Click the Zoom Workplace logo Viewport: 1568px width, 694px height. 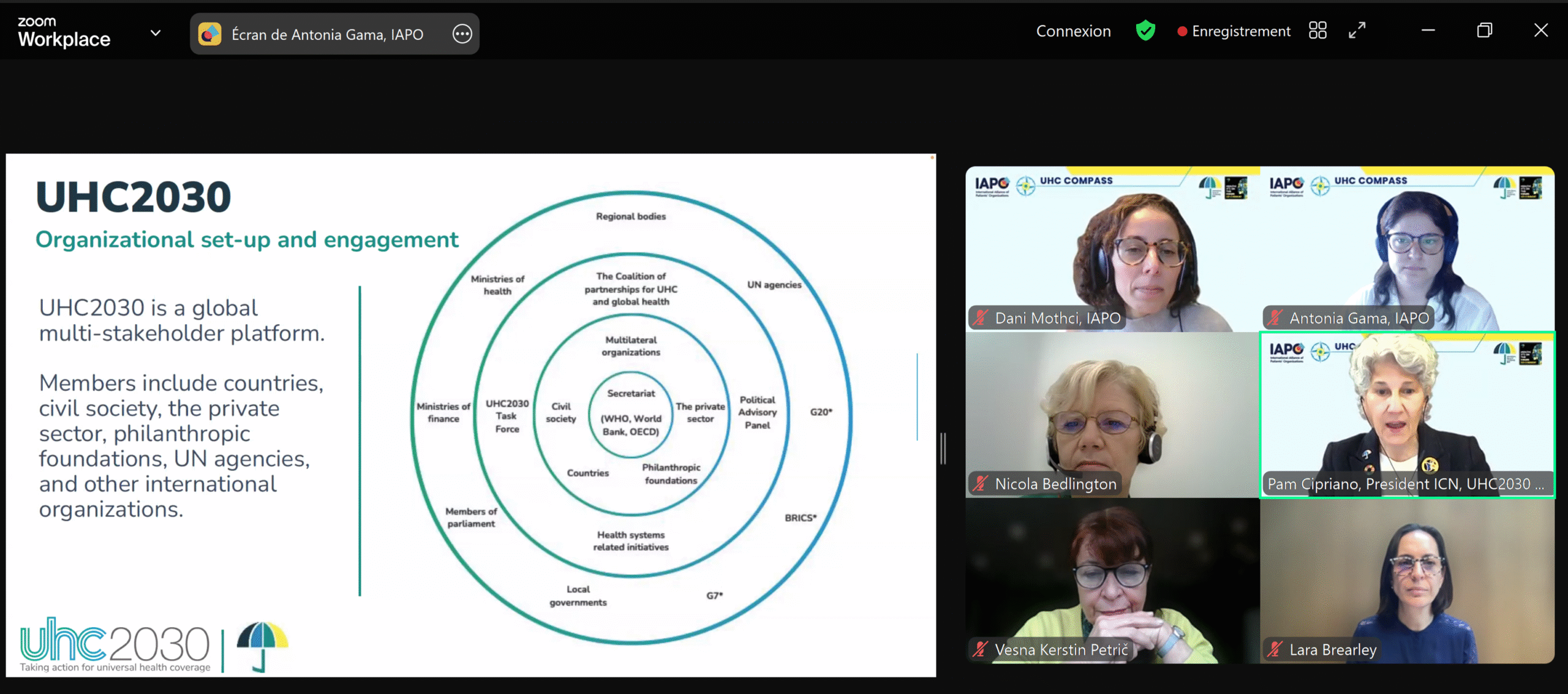click(x=64, y=32)
